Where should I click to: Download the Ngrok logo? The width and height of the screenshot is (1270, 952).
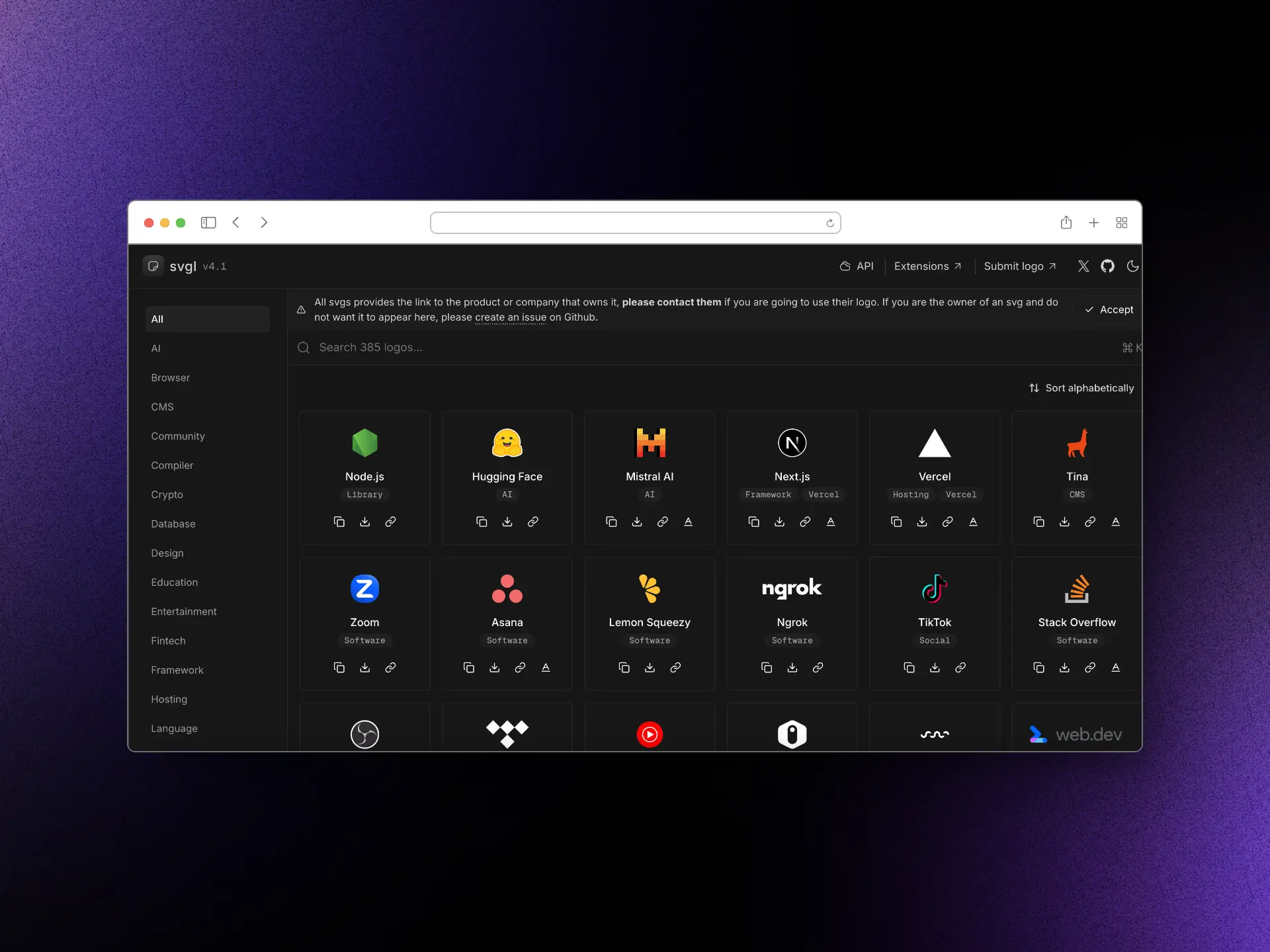click(792, 668)
